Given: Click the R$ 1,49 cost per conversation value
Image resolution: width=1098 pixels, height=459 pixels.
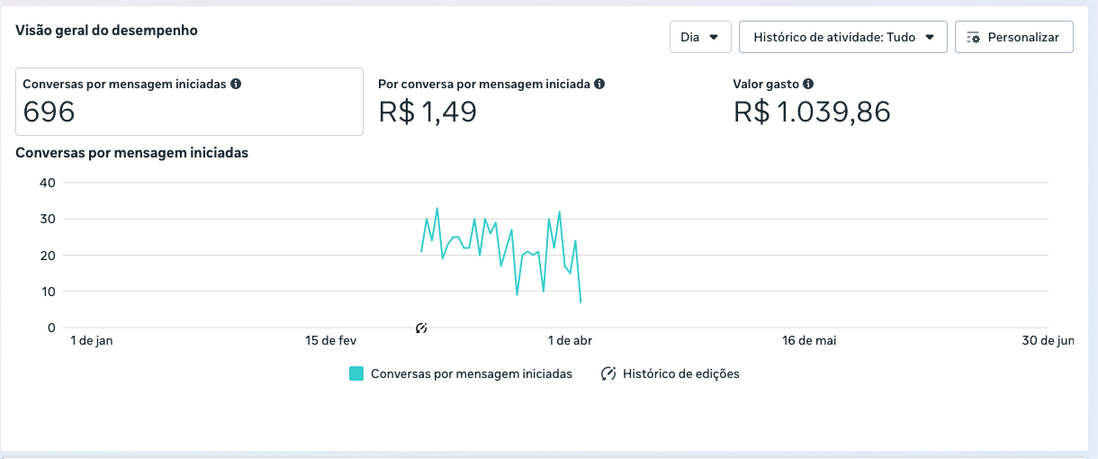Looking at the screenshot, I should coord(428,112).
